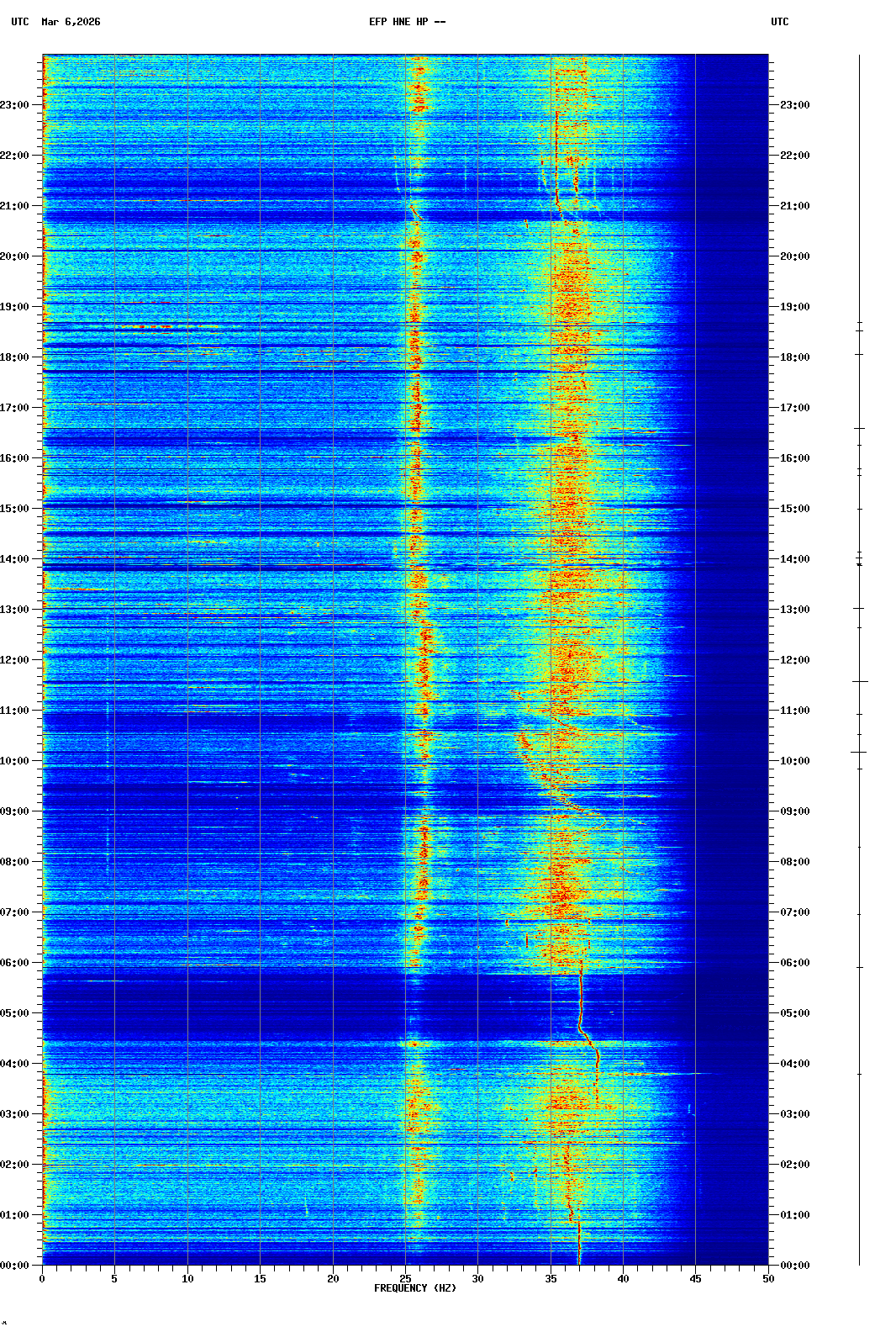The image size is (896, 1332).
Task: Click the right-side 20:00 time label
Action: [794, 256]
